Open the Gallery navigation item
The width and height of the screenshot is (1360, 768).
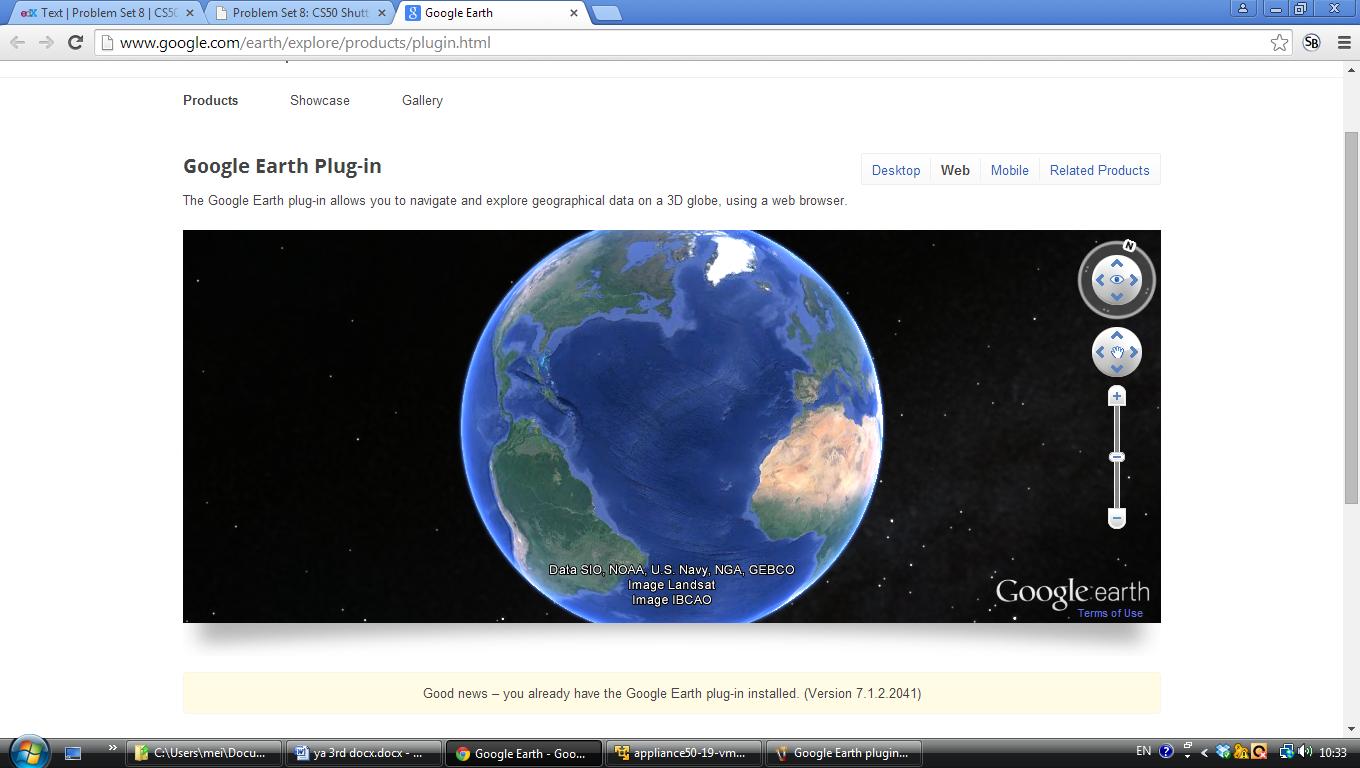pos(422,100)
